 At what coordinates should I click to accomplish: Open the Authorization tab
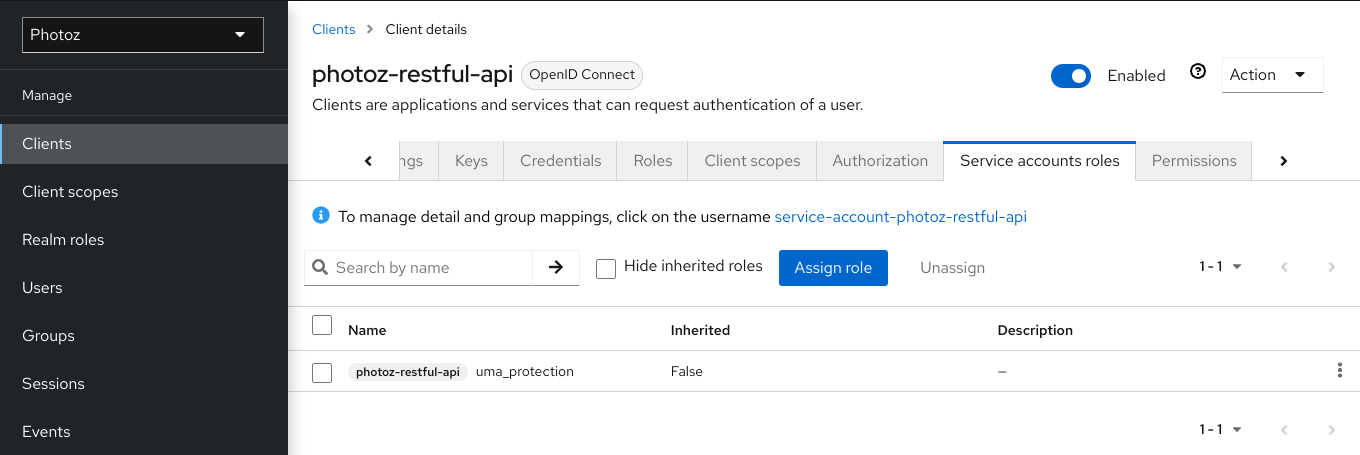880,161
